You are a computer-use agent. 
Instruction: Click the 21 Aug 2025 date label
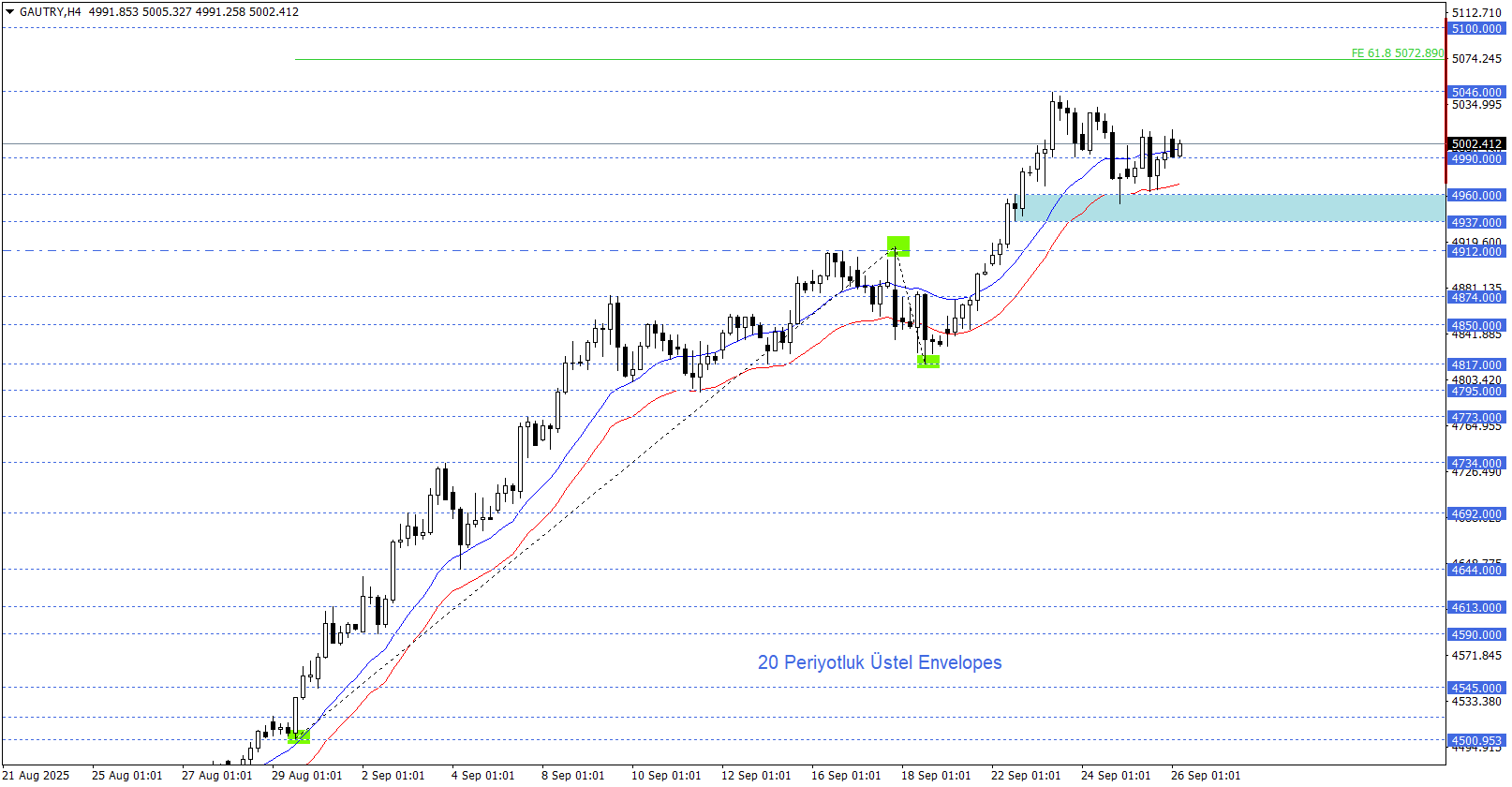(x=36, y=776)
